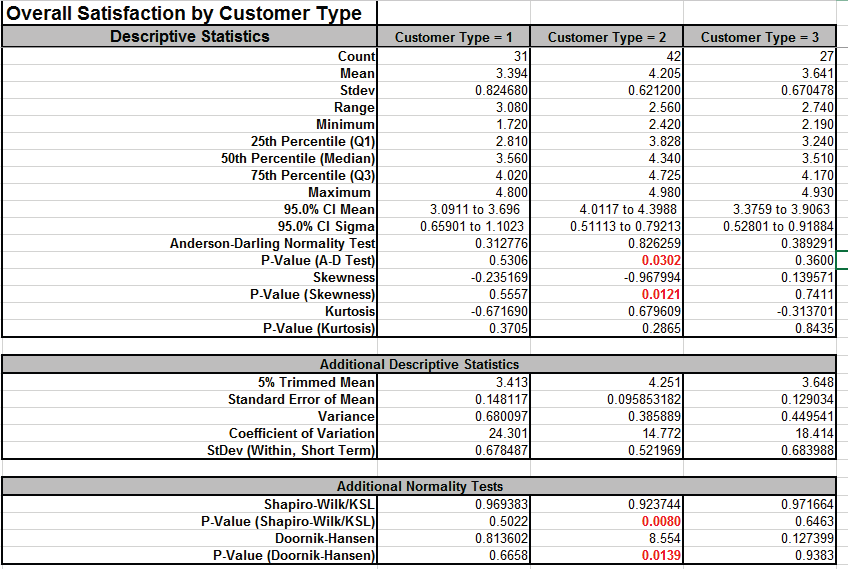Click the red A-D Test p-value 0.0302
This screenshot has height=569, width=848.
[606, 261]
